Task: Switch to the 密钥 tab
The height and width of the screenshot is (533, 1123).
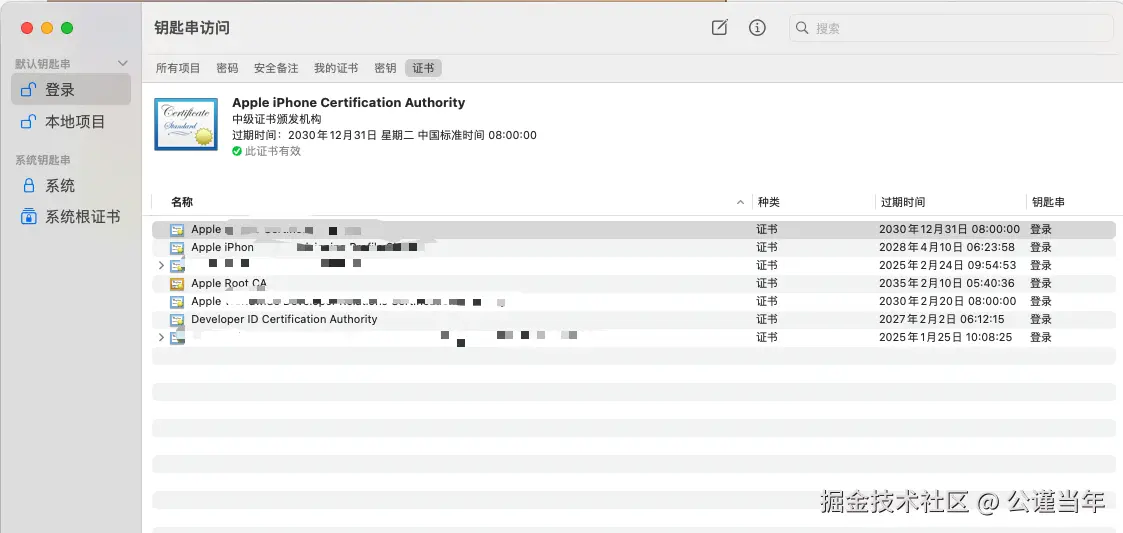Action: tap(385, 68)
